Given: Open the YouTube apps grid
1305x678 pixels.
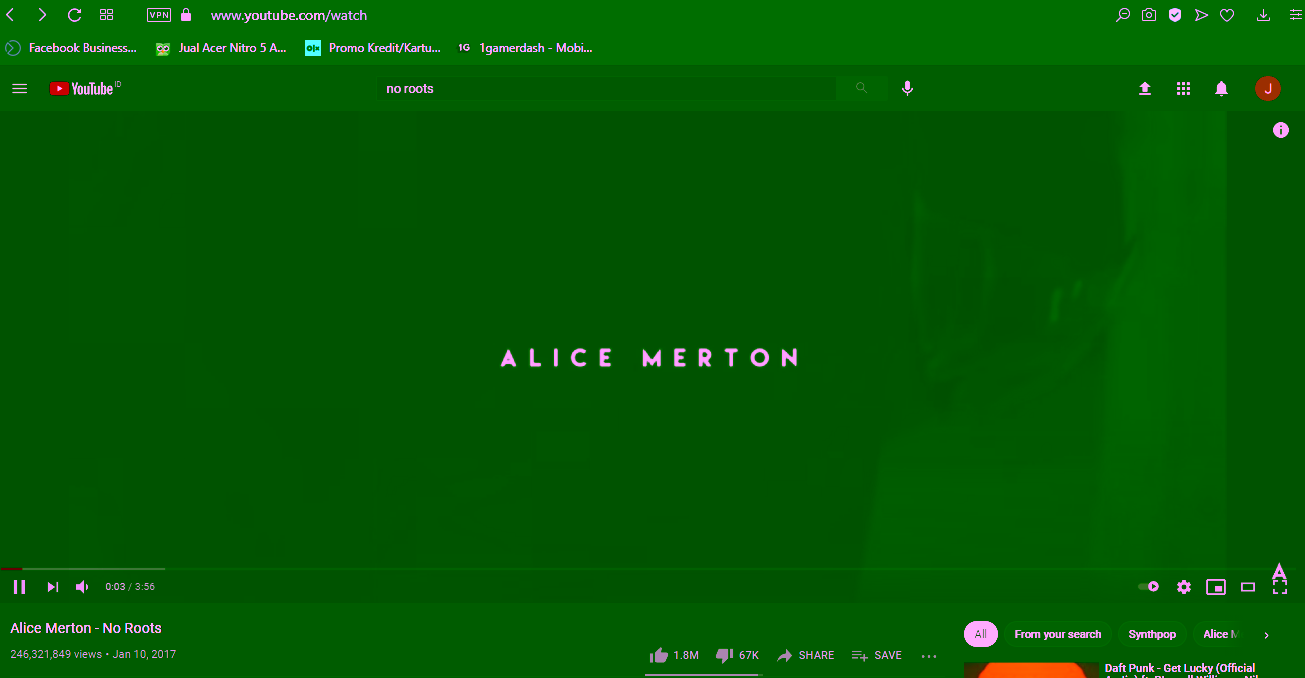Looking at the screenshot, I should click(1183, 89).
